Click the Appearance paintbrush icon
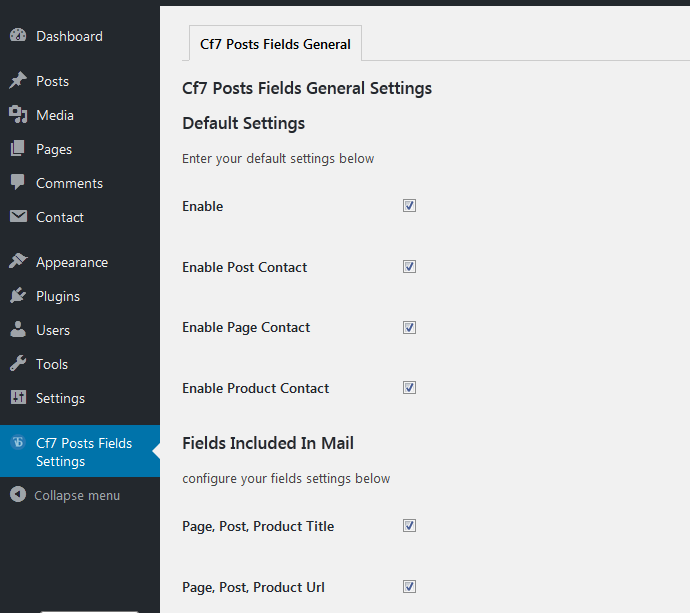This screenshot has height=613, width=690. [18, 261]
